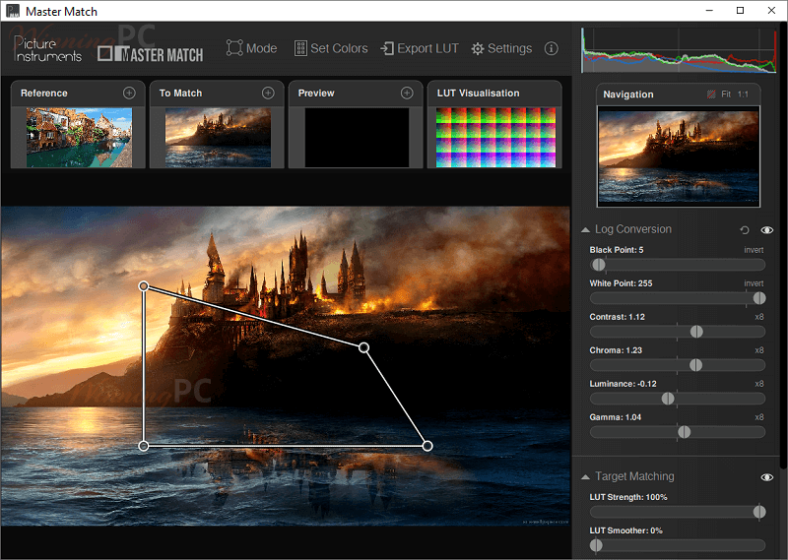Click the top-left selection handle
The image size is (788, 560).
[x=144, y=287]
